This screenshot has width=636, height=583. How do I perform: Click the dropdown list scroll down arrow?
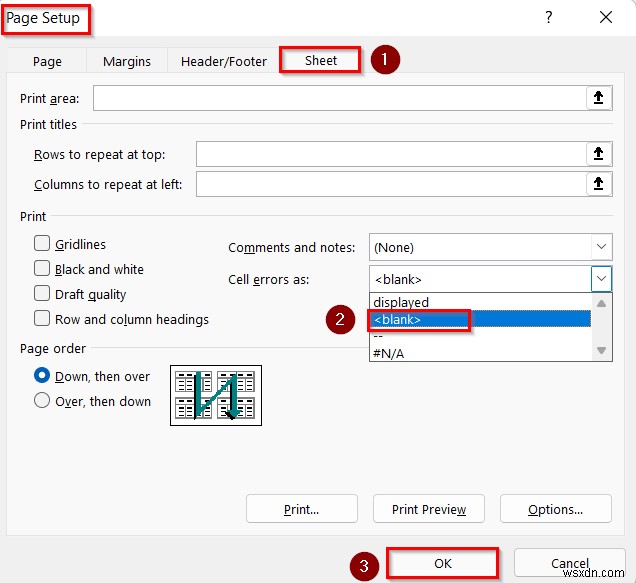(602, 350)
